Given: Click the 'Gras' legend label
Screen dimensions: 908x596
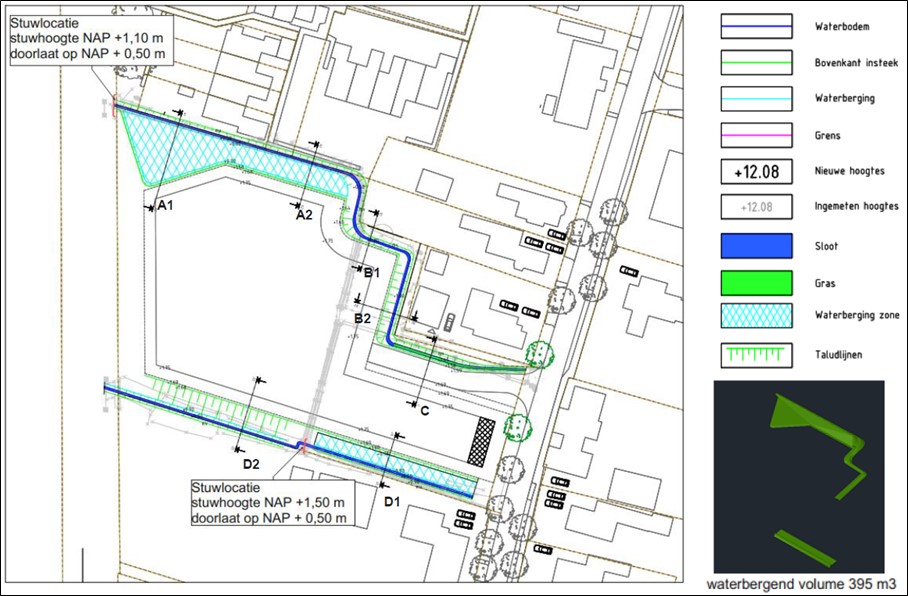Looking at the screenshot, I should (x=825, y=283).
